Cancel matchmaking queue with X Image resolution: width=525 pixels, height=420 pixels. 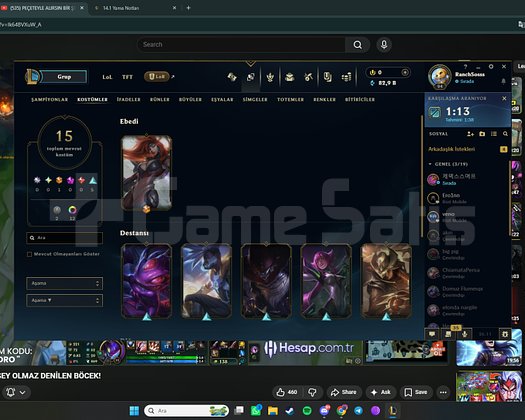(504, 98)
